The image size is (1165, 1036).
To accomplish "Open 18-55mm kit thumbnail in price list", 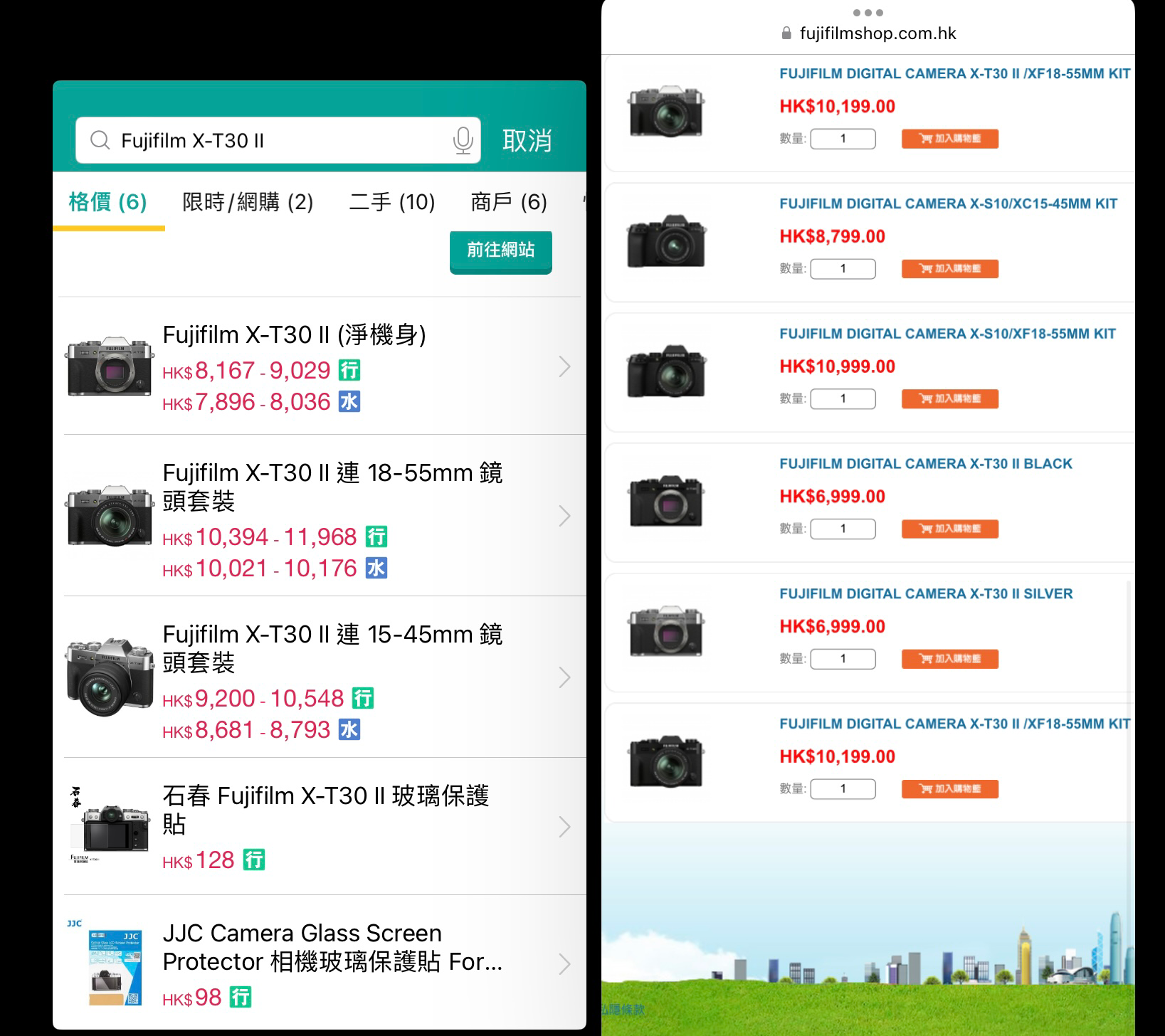I will pyautogui.click(x=110, y=516).
